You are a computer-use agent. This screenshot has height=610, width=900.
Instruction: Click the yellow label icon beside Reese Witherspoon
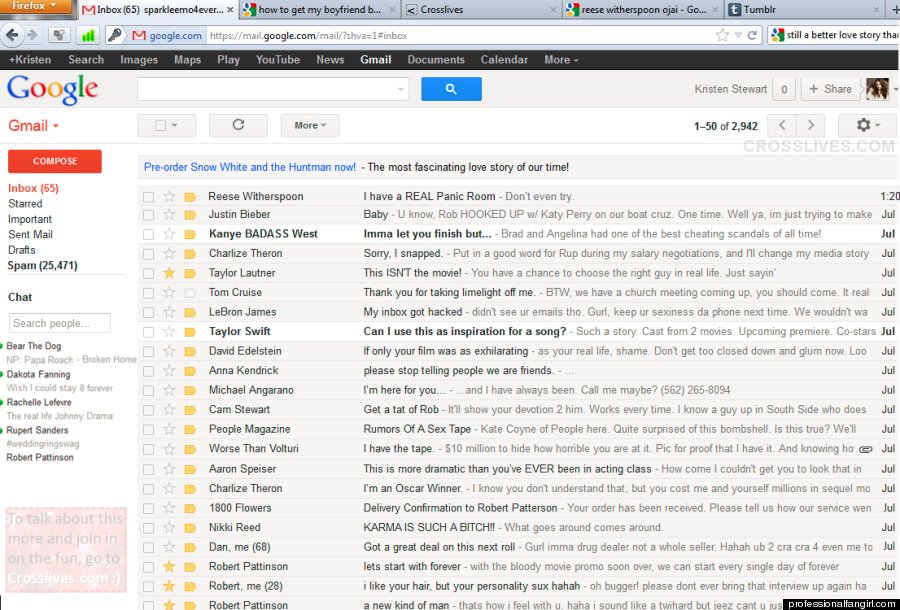[191, 195]
